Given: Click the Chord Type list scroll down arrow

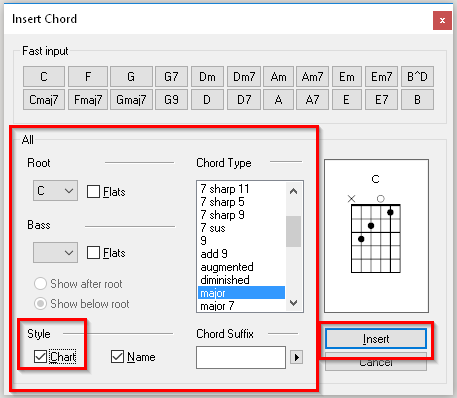Looking at the screenshot, I should pos(293,303).
